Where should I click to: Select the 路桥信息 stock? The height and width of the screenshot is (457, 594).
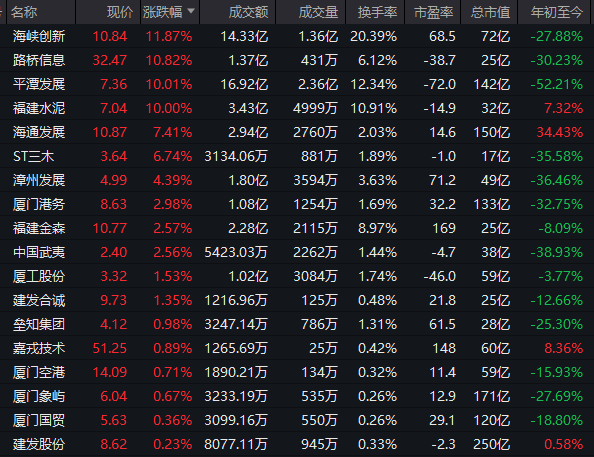pyautogui.click(x=297, y=60)
